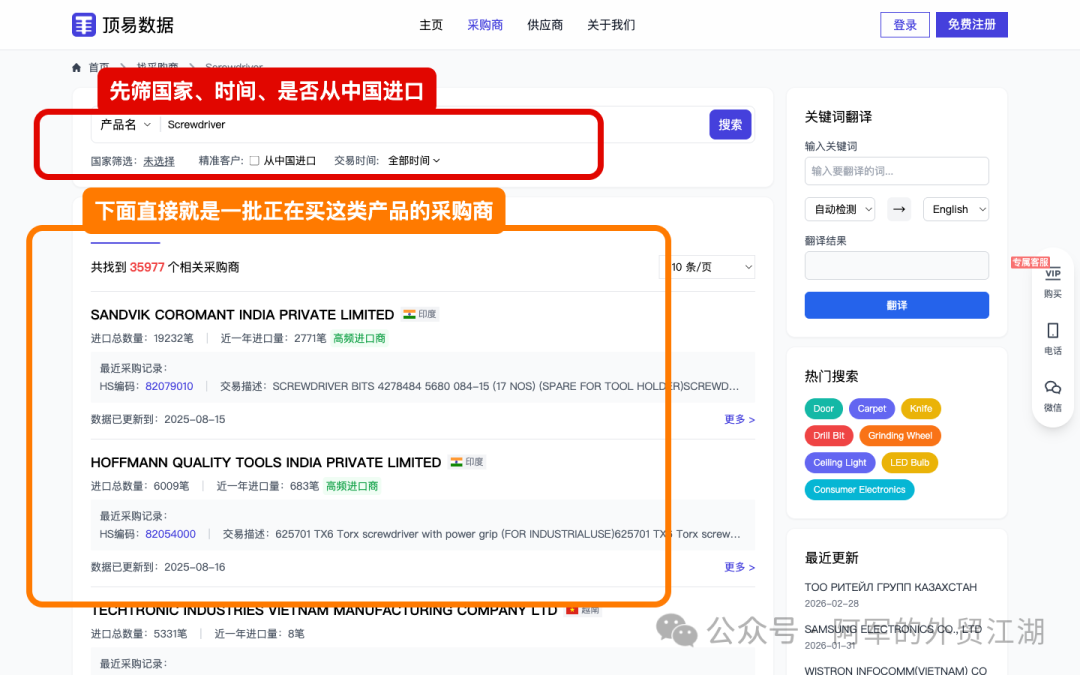Open the 全部时间 transaction time dropdown
1080x675 pixels.
point(414,161)
